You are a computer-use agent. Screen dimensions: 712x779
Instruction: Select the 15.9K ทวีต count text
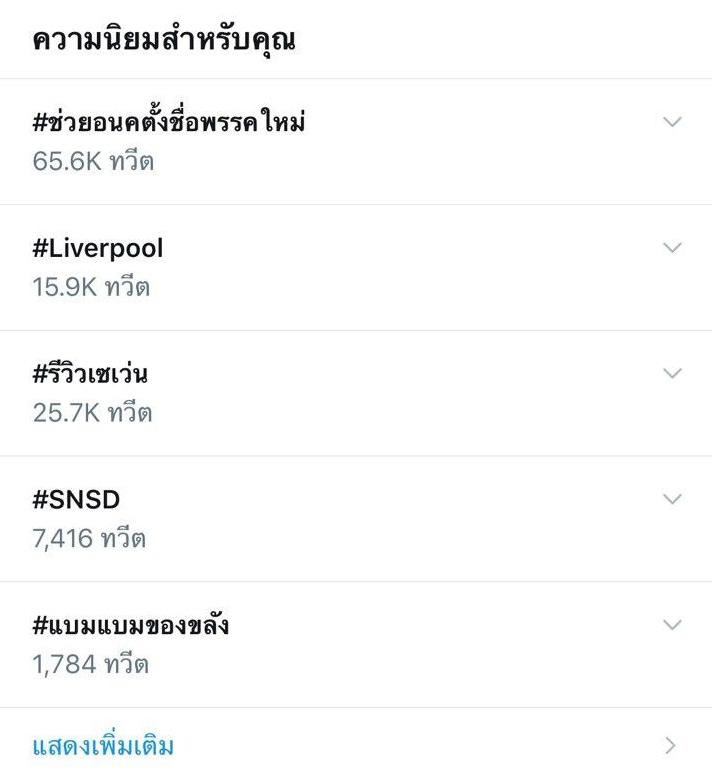[91, 287]
